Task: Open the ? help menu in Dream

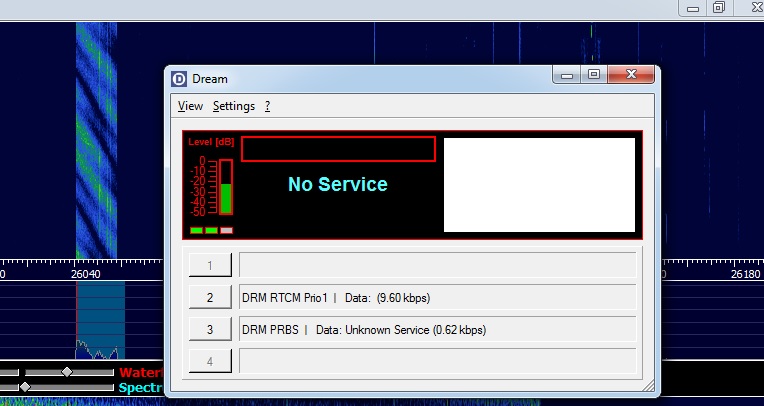Action: (267, 106)
